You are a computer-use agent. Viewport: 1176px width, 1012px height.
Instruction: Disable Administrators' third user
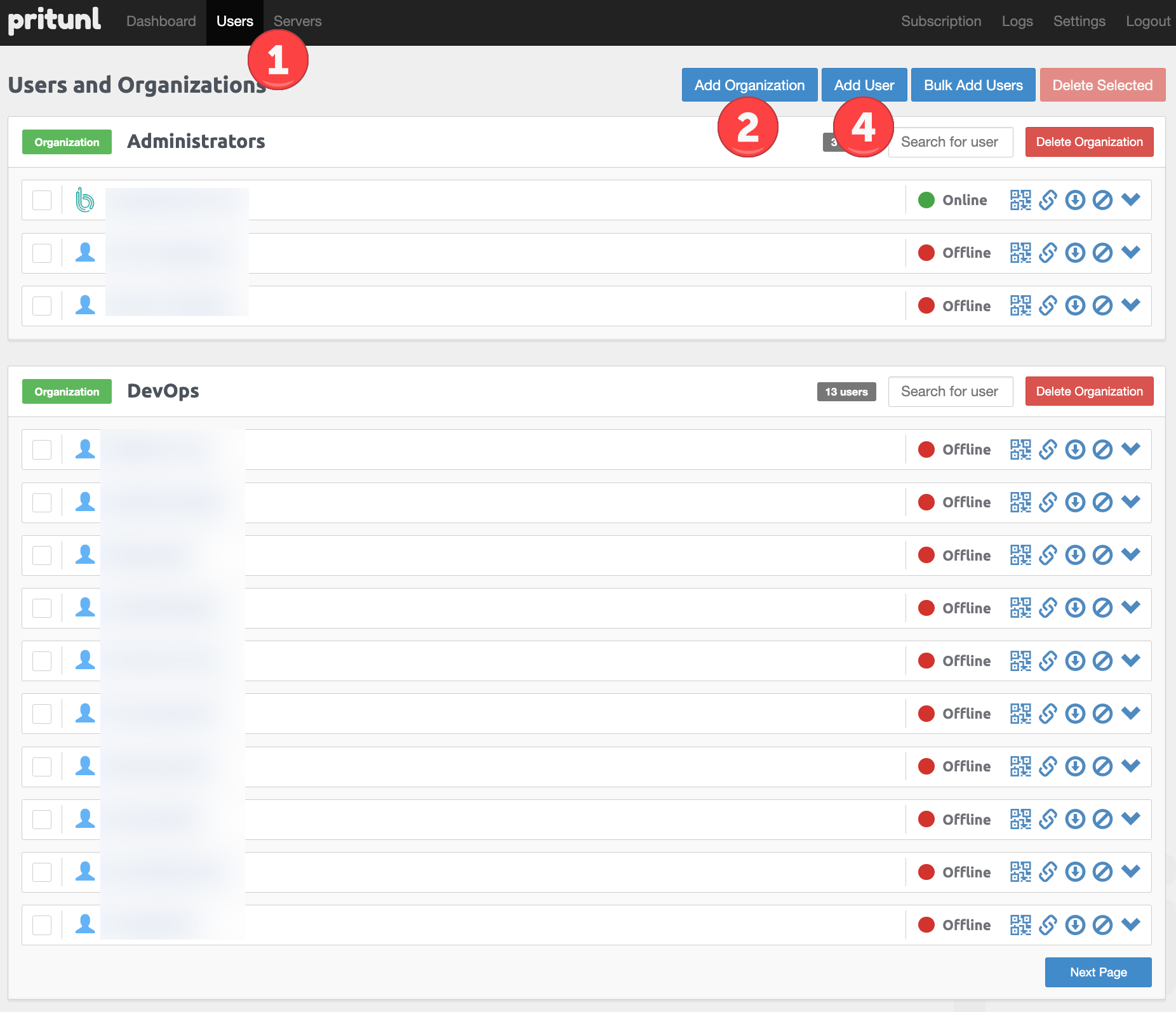point(1102,305)
